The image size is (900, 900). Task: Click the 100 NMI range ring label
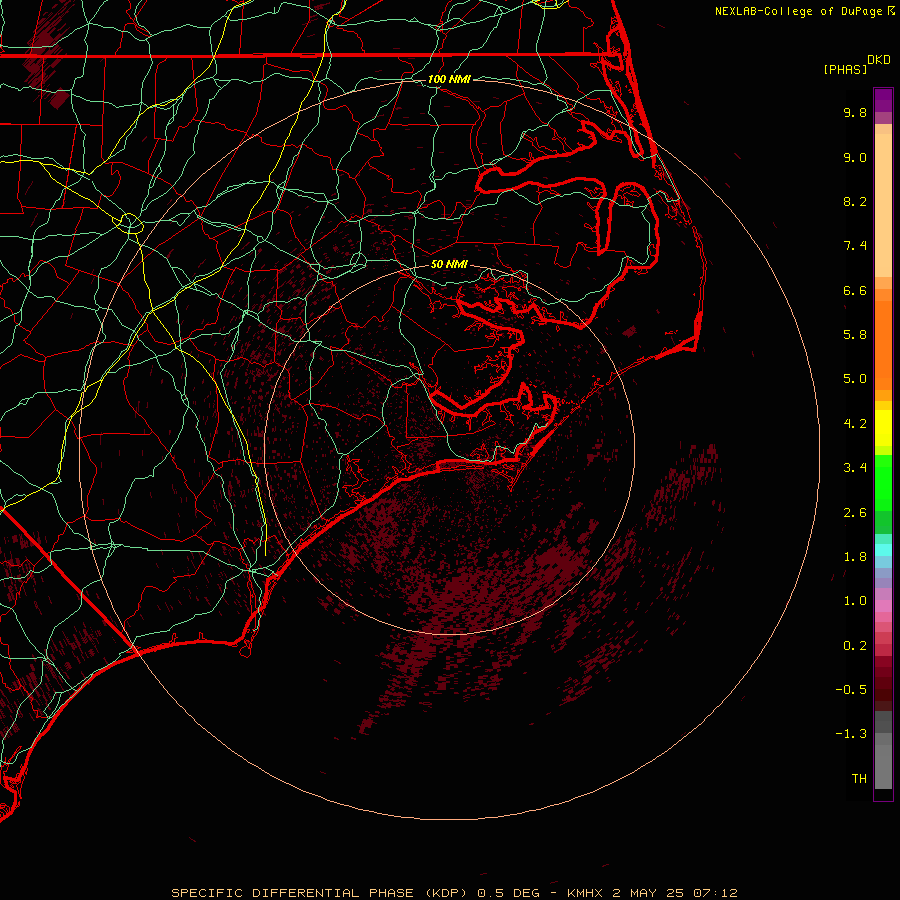[x=449, y=79]
